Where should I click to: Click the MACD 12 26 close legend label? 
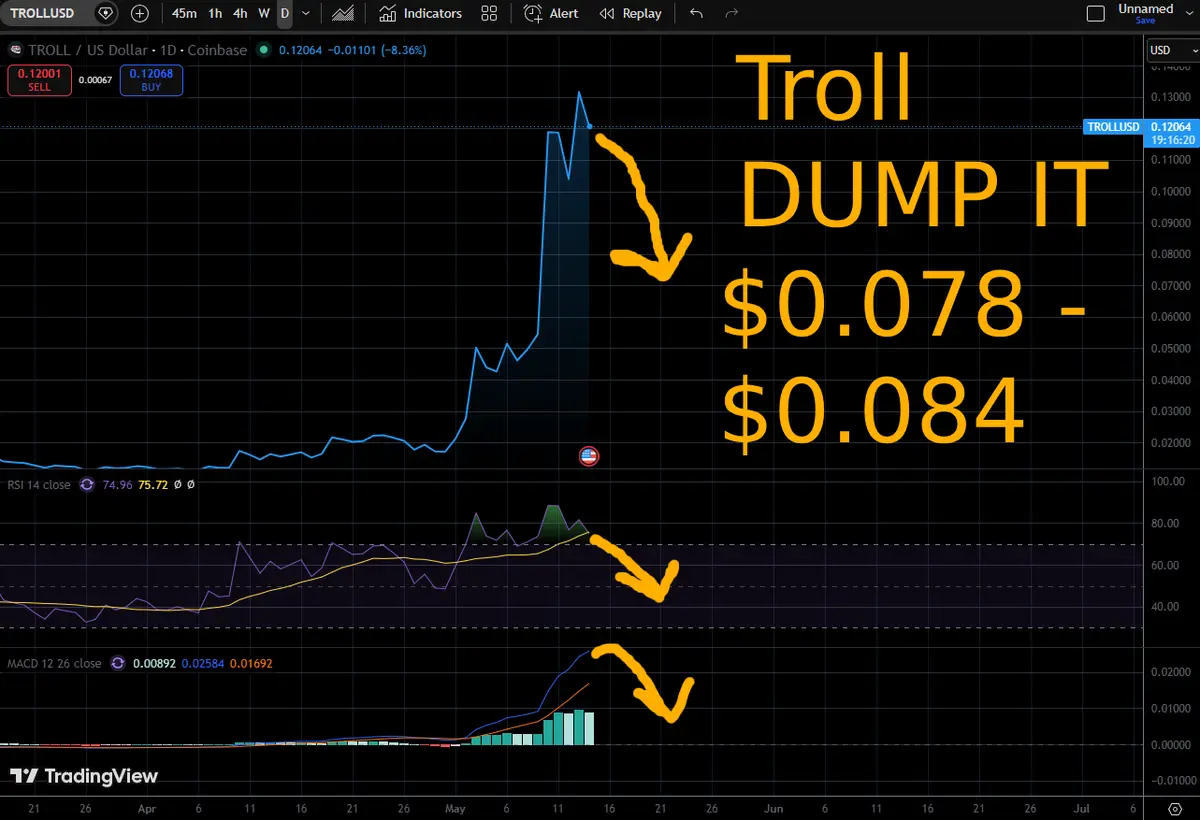click(x=54, y=663)
